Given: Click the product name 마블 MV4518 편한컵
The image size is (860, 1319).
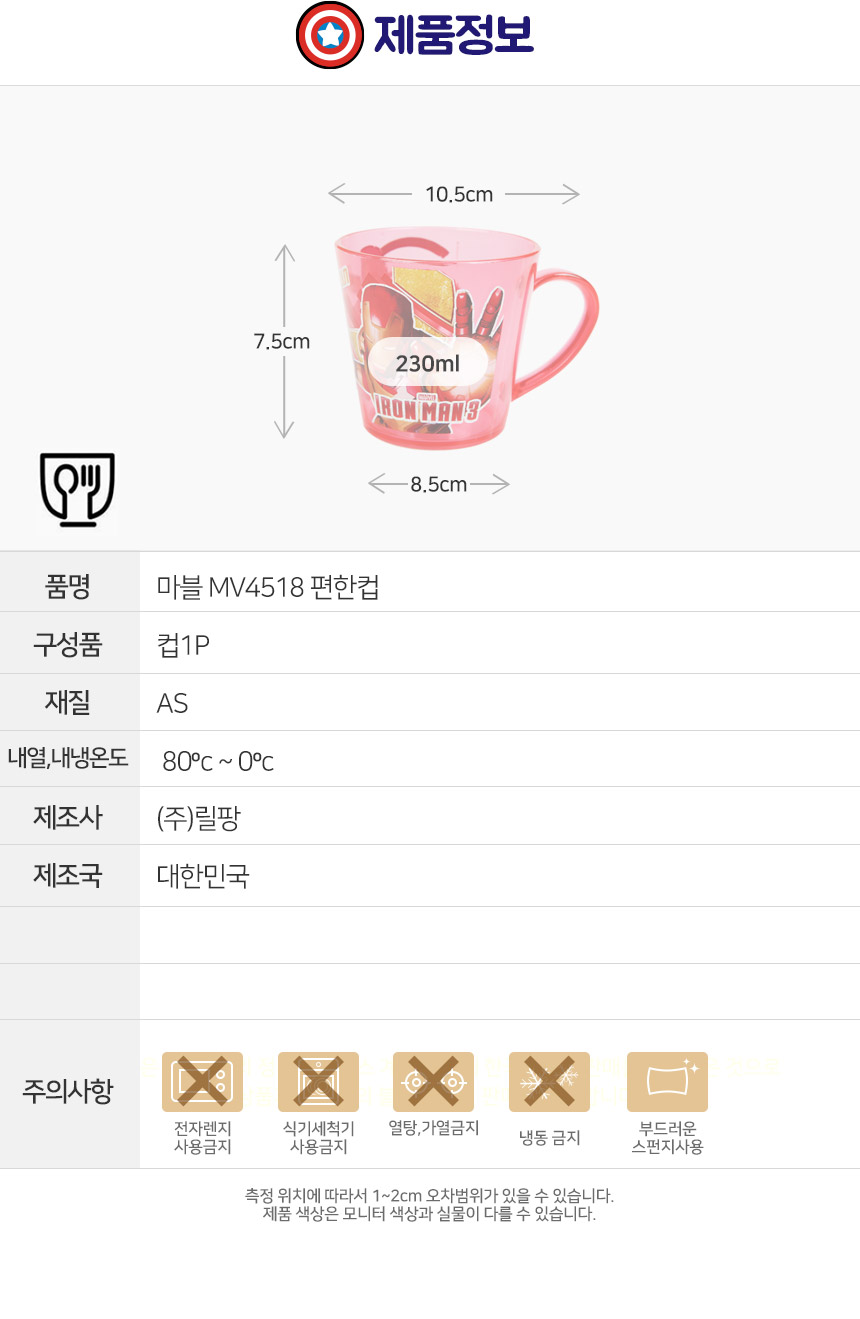Looking at the screenshot, I should pyautogui.click(x=268, y=587).
